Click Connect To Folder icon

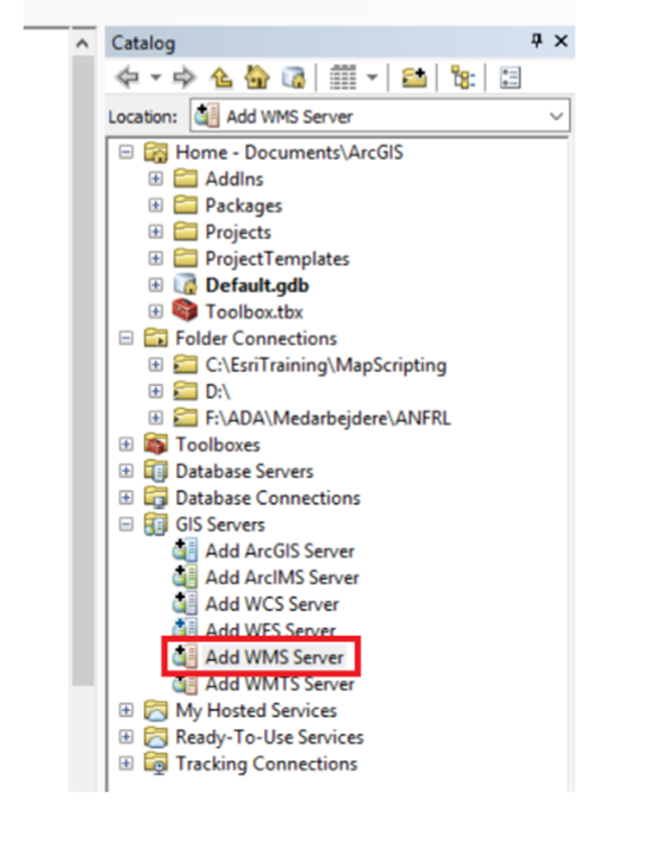(x=414, y=78)
